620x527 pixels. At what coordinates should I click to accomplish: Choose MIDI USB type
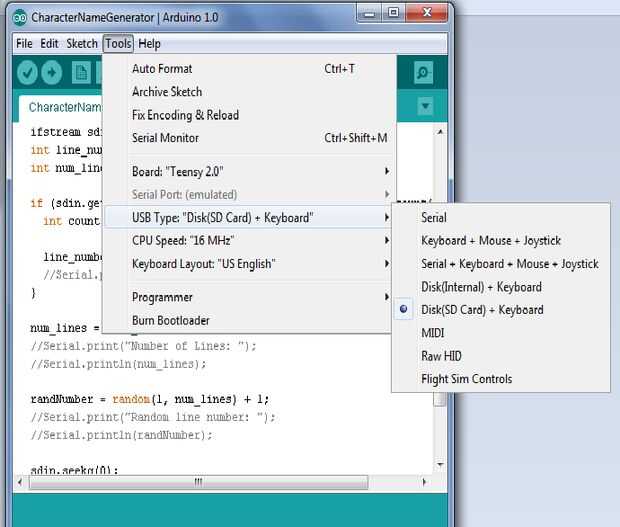coord(501,333)
